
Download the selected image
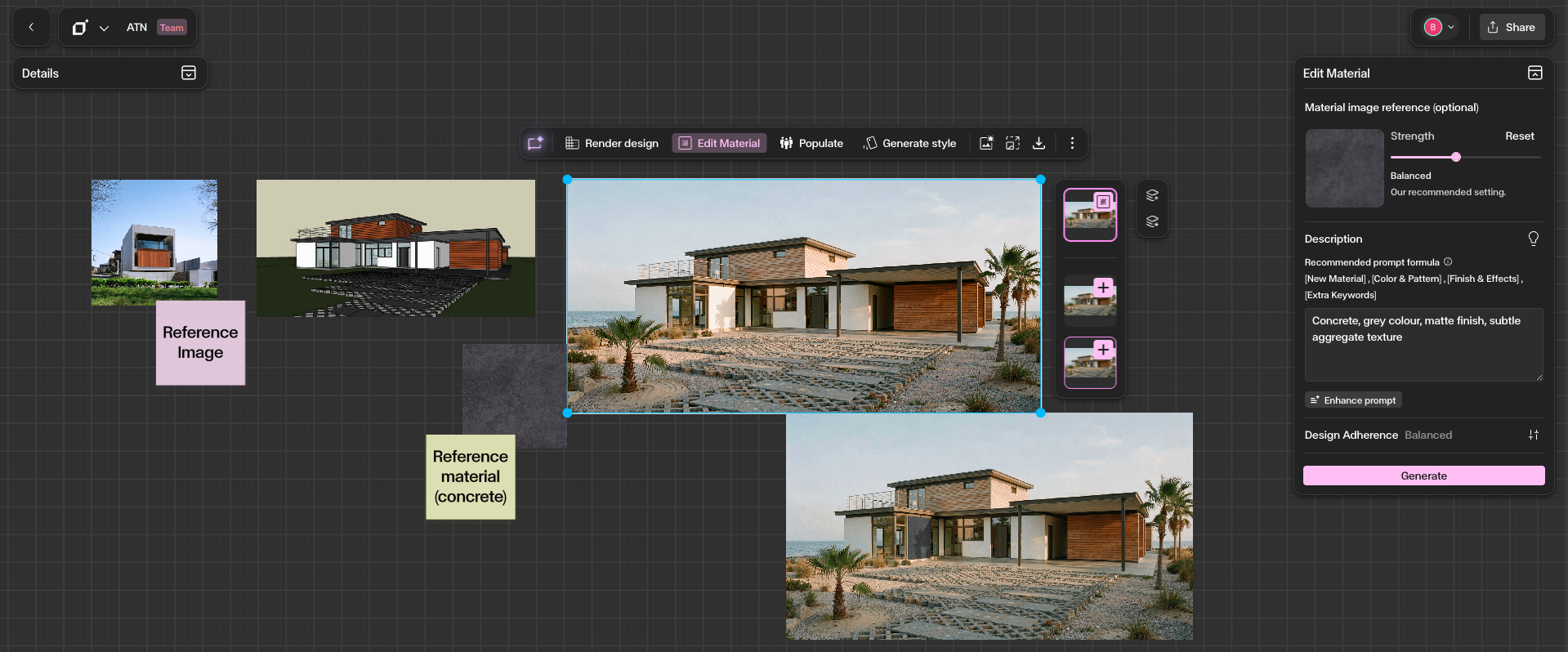1039,143
